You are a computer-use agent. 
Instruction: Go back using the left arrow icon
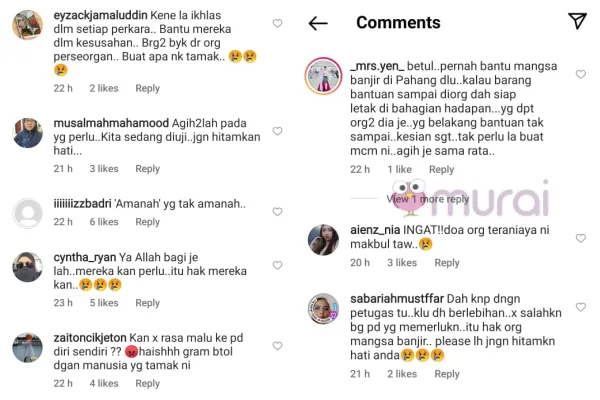318,23
